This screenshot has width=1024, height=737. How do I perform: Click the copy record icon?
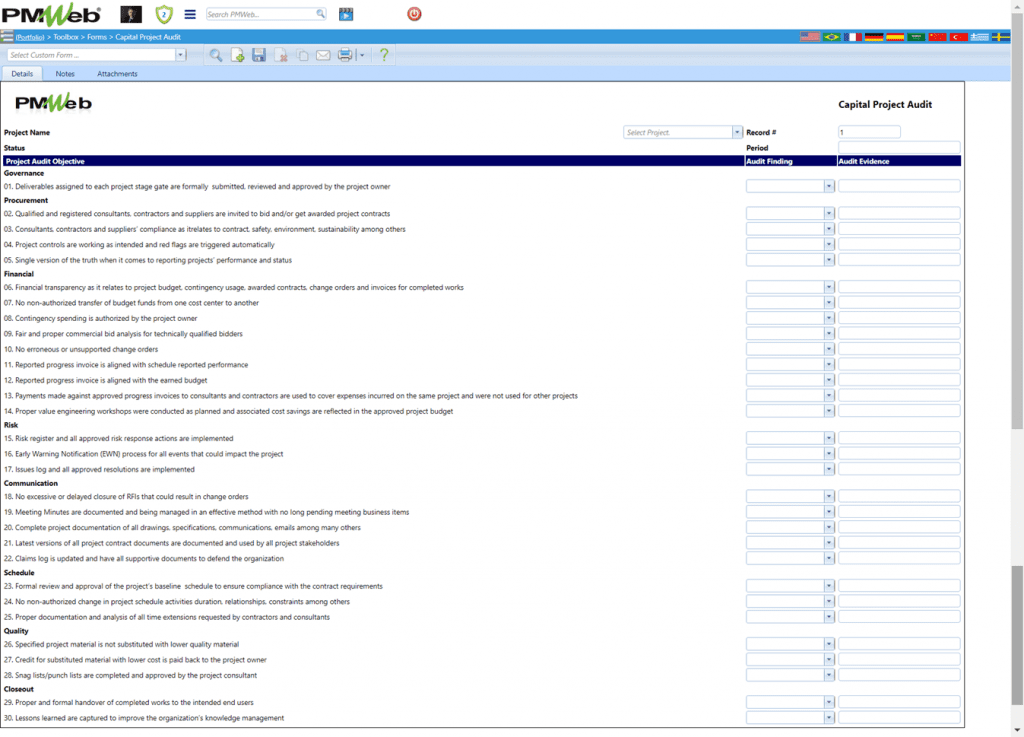tap(302, 55)
